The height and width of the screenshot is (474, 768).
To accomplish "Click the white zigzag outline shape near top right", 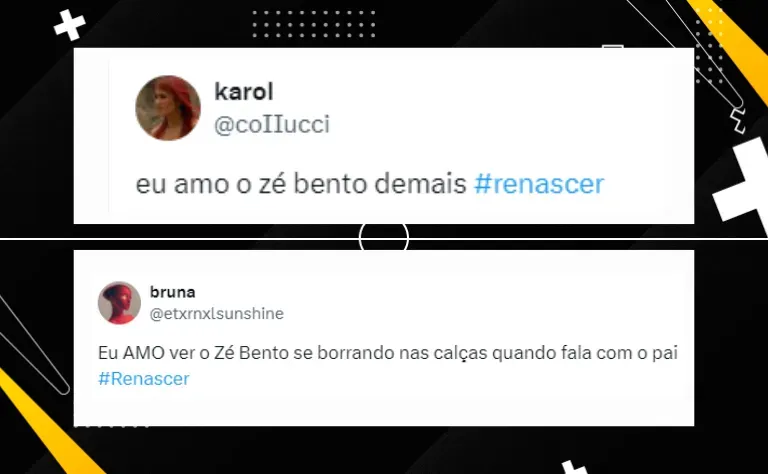I will click(x=738, y=120).
